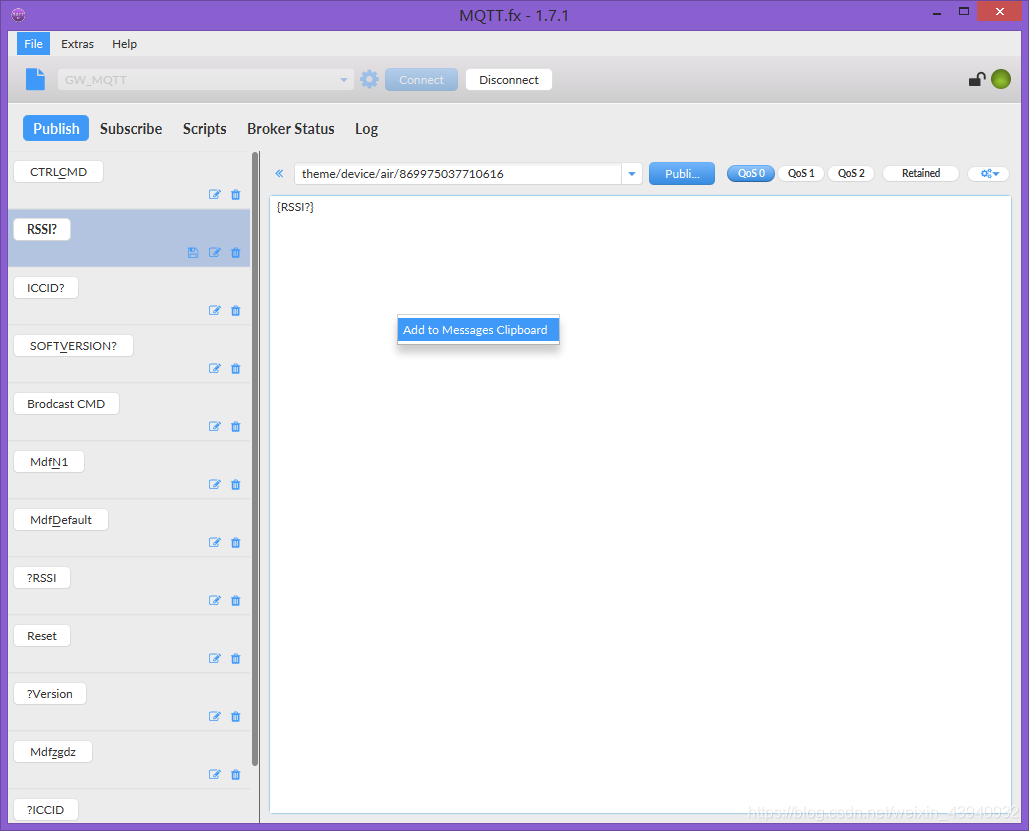Click the message list vertical scrollbar
Screen dimensions: 1029x831
pos(255,459)
